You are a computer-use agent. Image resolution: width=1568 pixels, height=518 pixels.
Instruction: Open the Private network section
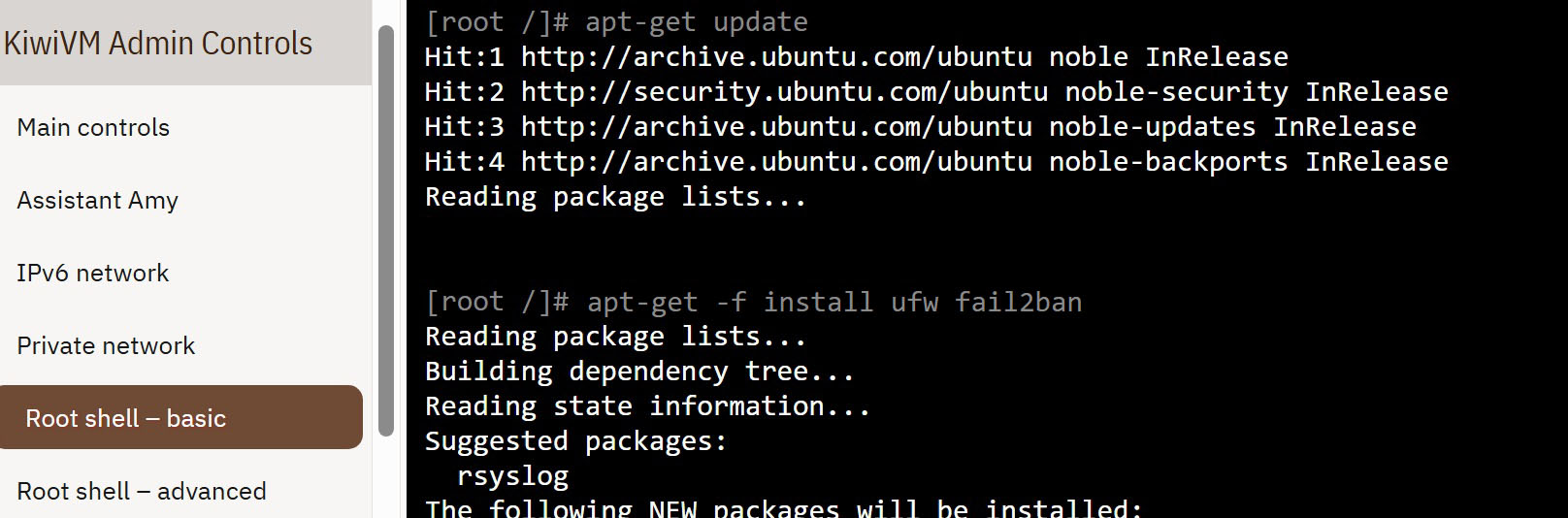tap(106, 345)
